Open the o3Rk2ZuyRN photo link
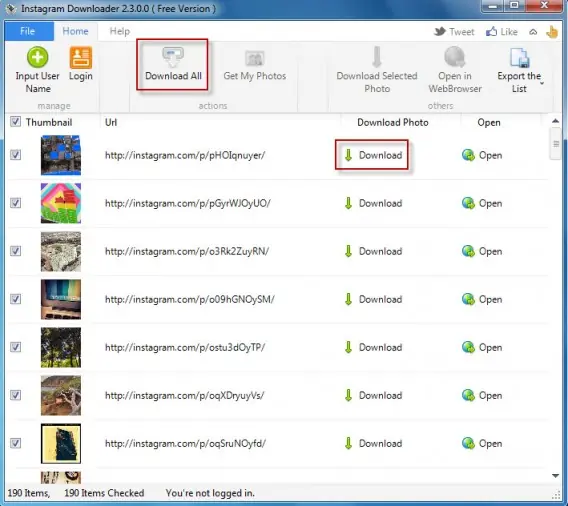The height and width of the screenshot is (506, 568). click(482, 251)
